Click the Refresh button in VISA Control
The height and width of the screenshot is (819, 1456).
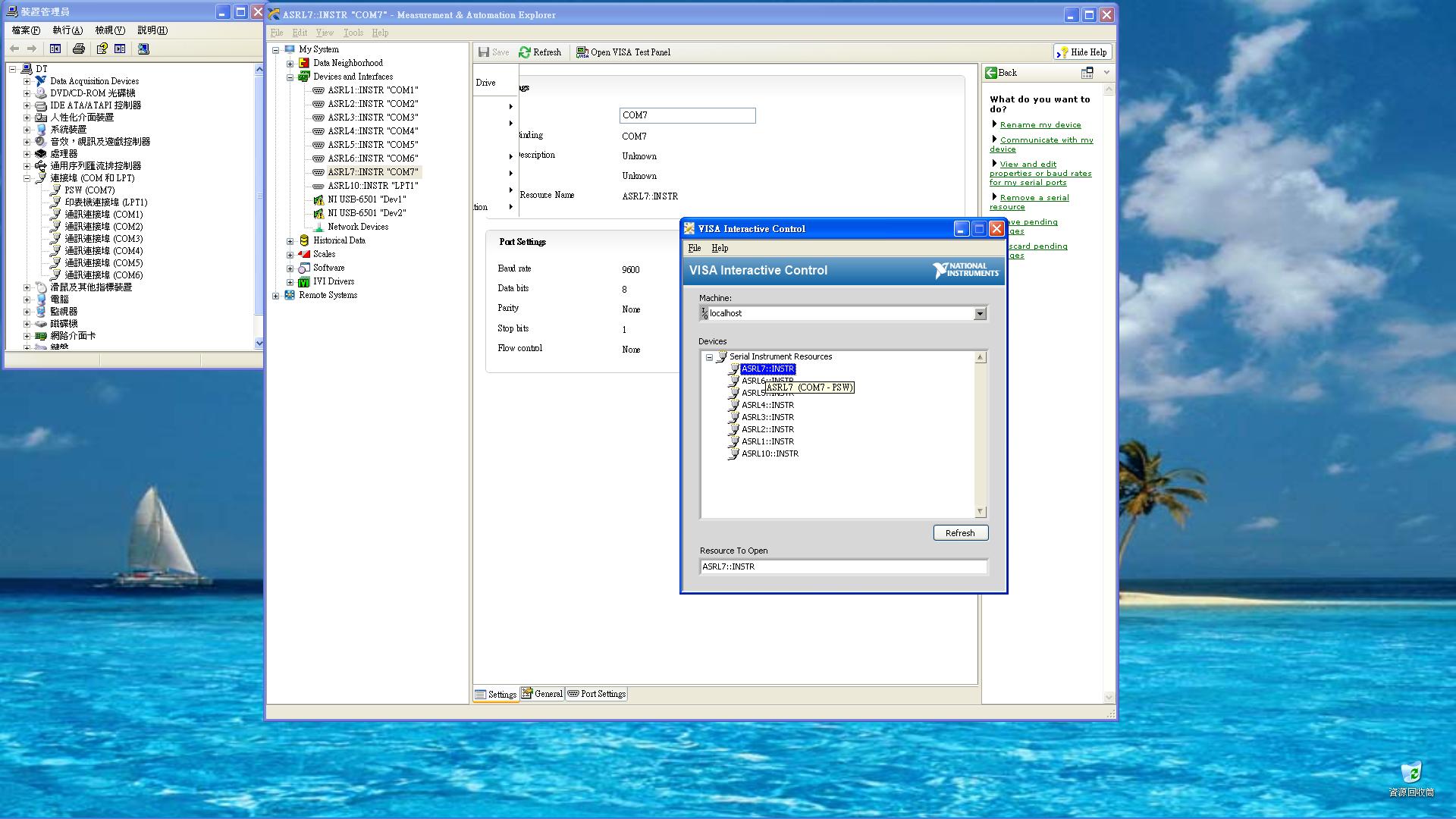(x=960, y=533)
